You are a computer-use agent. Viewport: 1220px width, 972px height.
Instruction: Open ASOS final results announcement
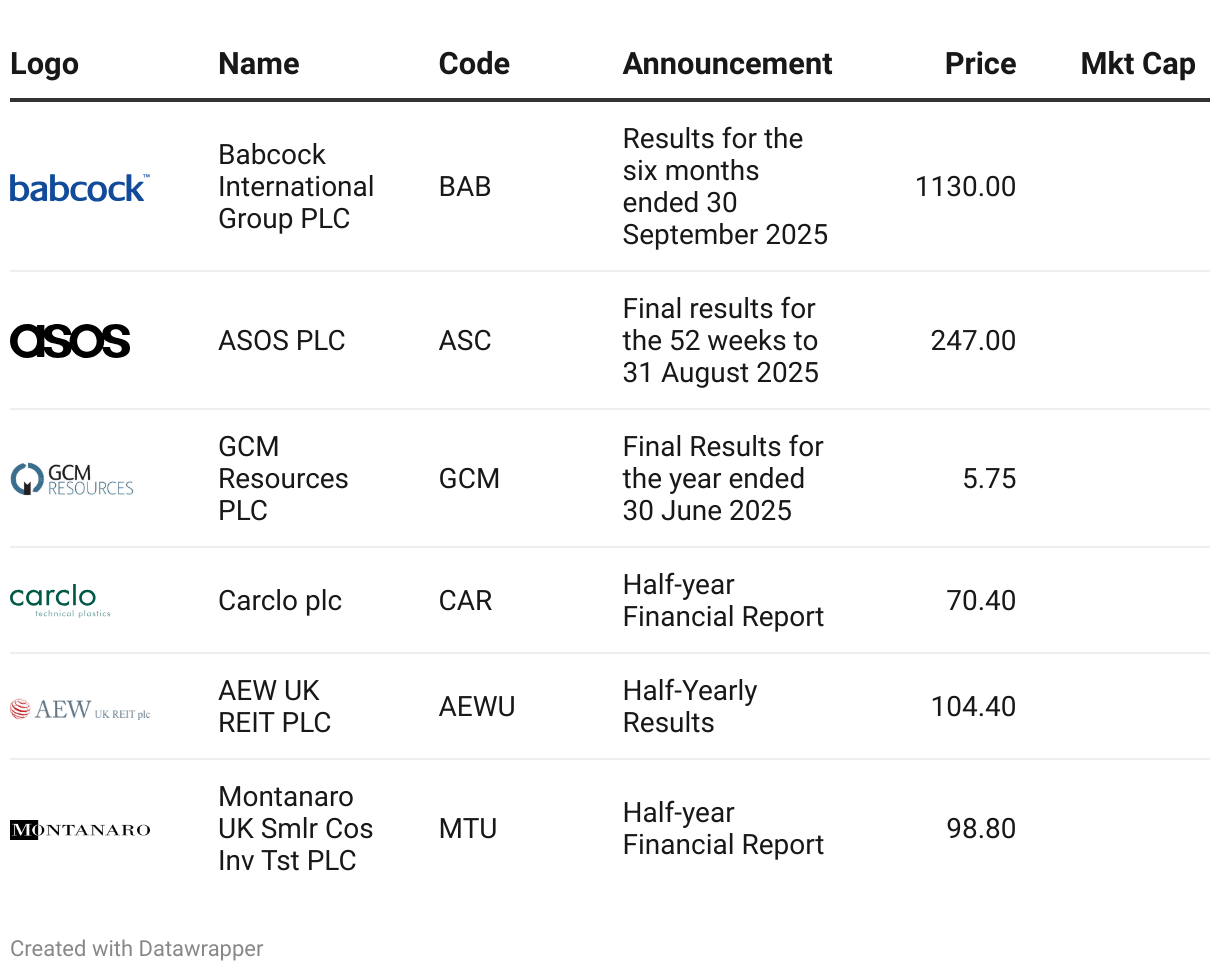(720, 341)
